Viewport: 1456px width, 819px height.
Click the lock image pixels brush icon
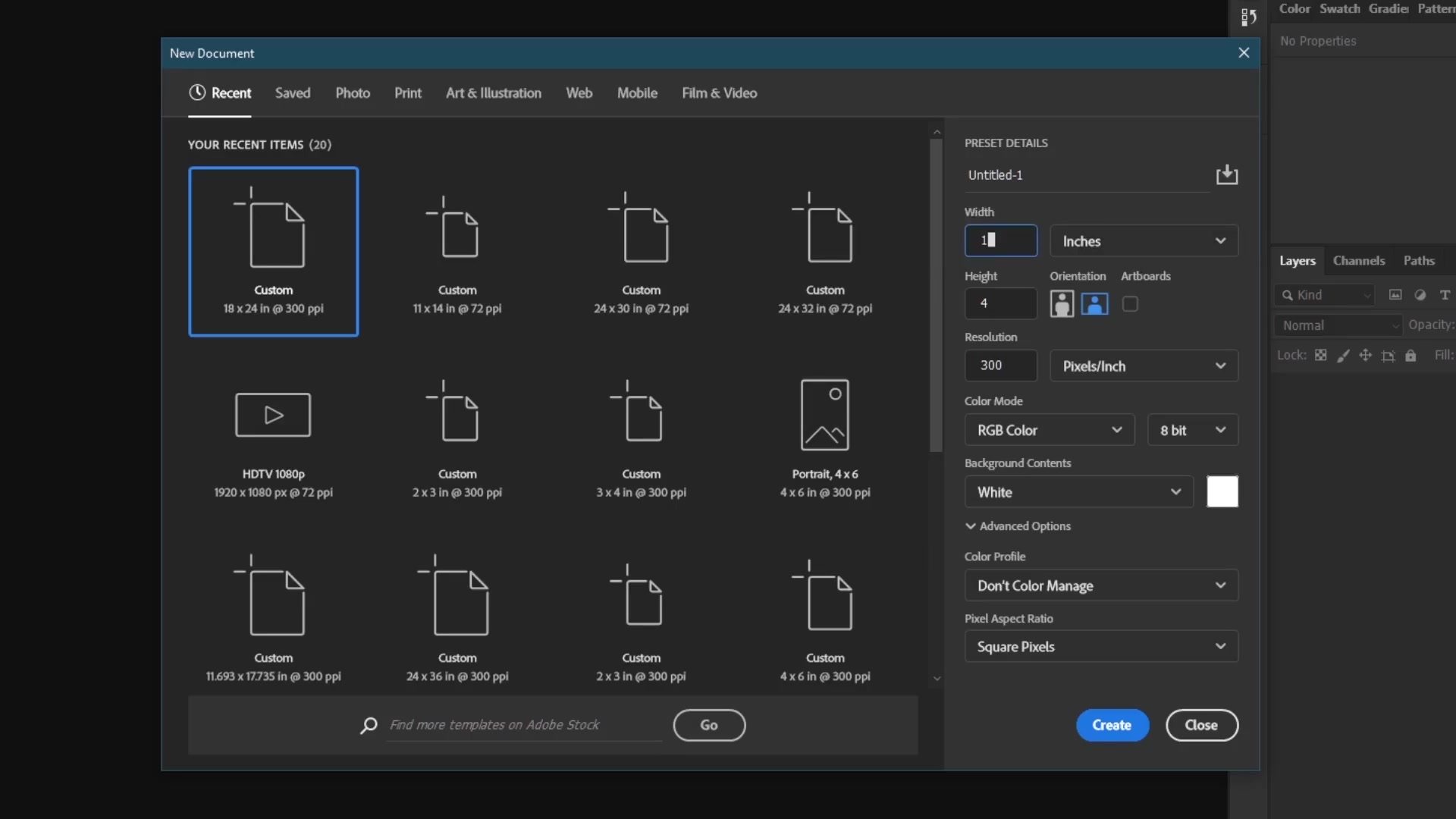coord(1344,355)
